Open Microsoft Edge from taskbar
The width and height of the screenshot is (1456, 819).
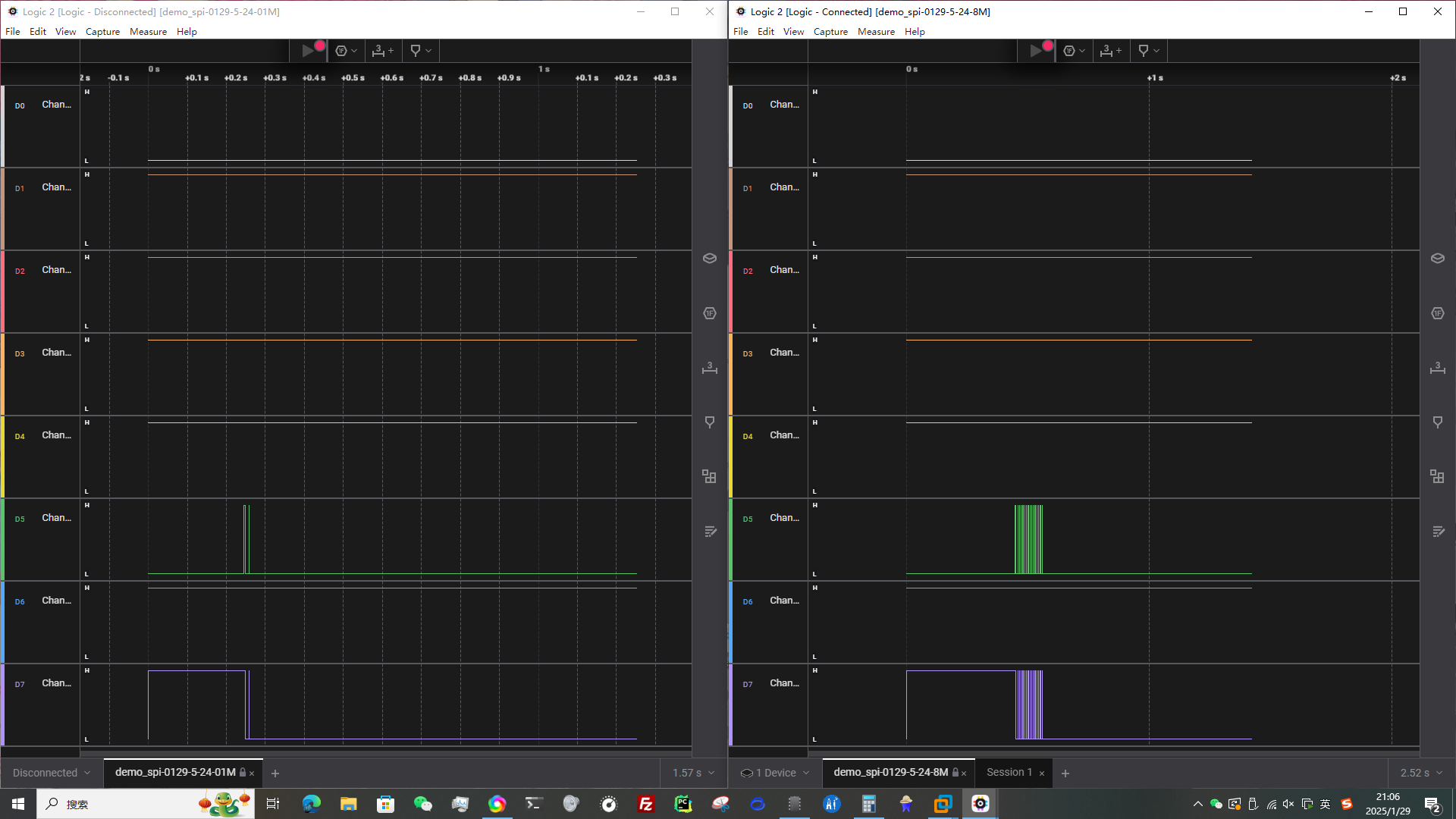tap(311, 804)
